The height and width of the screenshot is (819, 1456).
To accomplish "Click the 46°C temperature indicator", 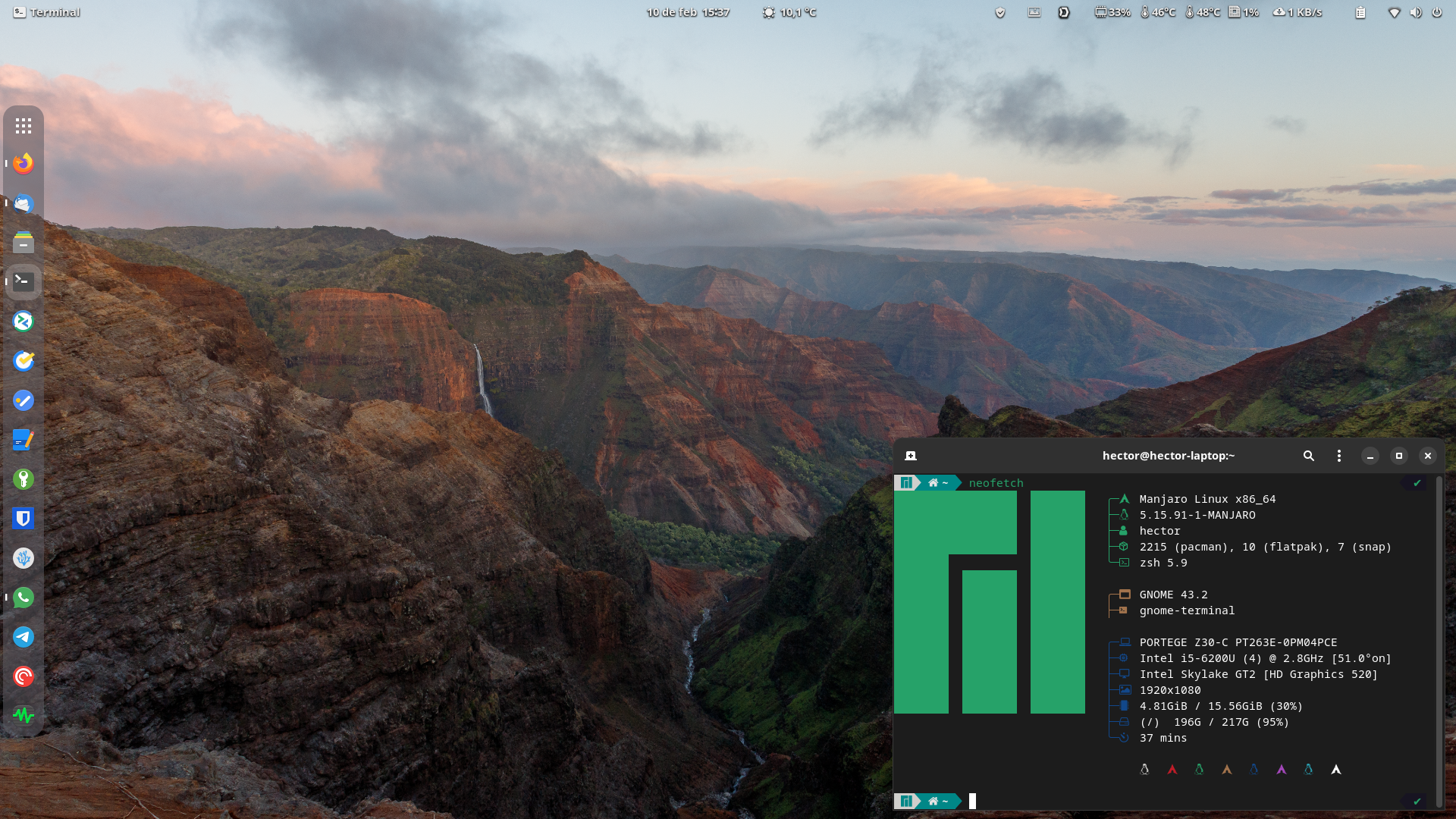I will (1158, 12).
